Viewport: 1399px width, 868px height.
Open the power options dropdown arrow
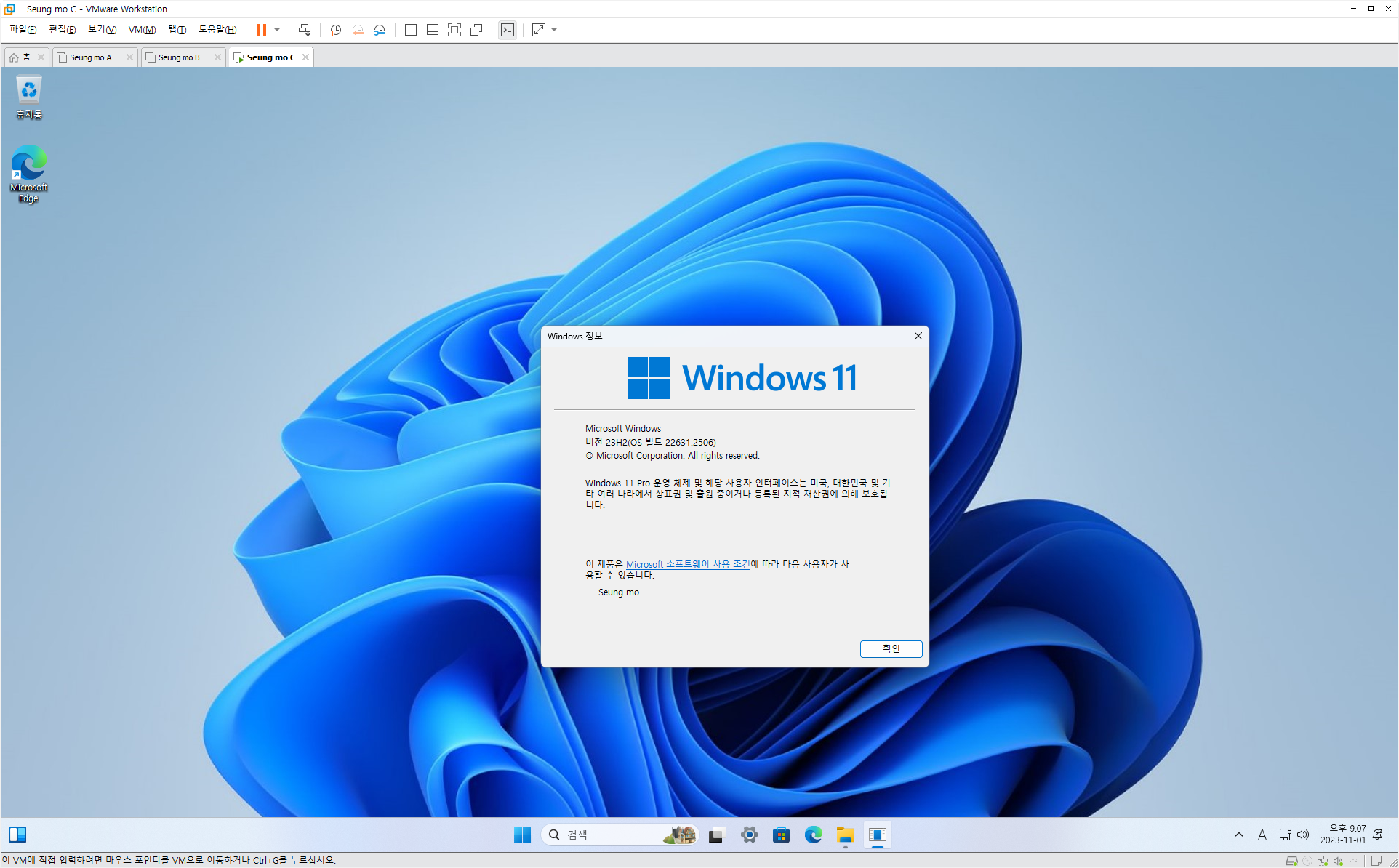277,30
